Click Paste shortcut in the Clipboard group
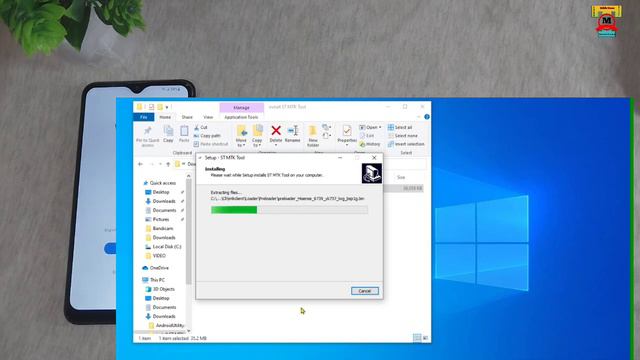This screenshot has height=360, width=640. [211, 144]
